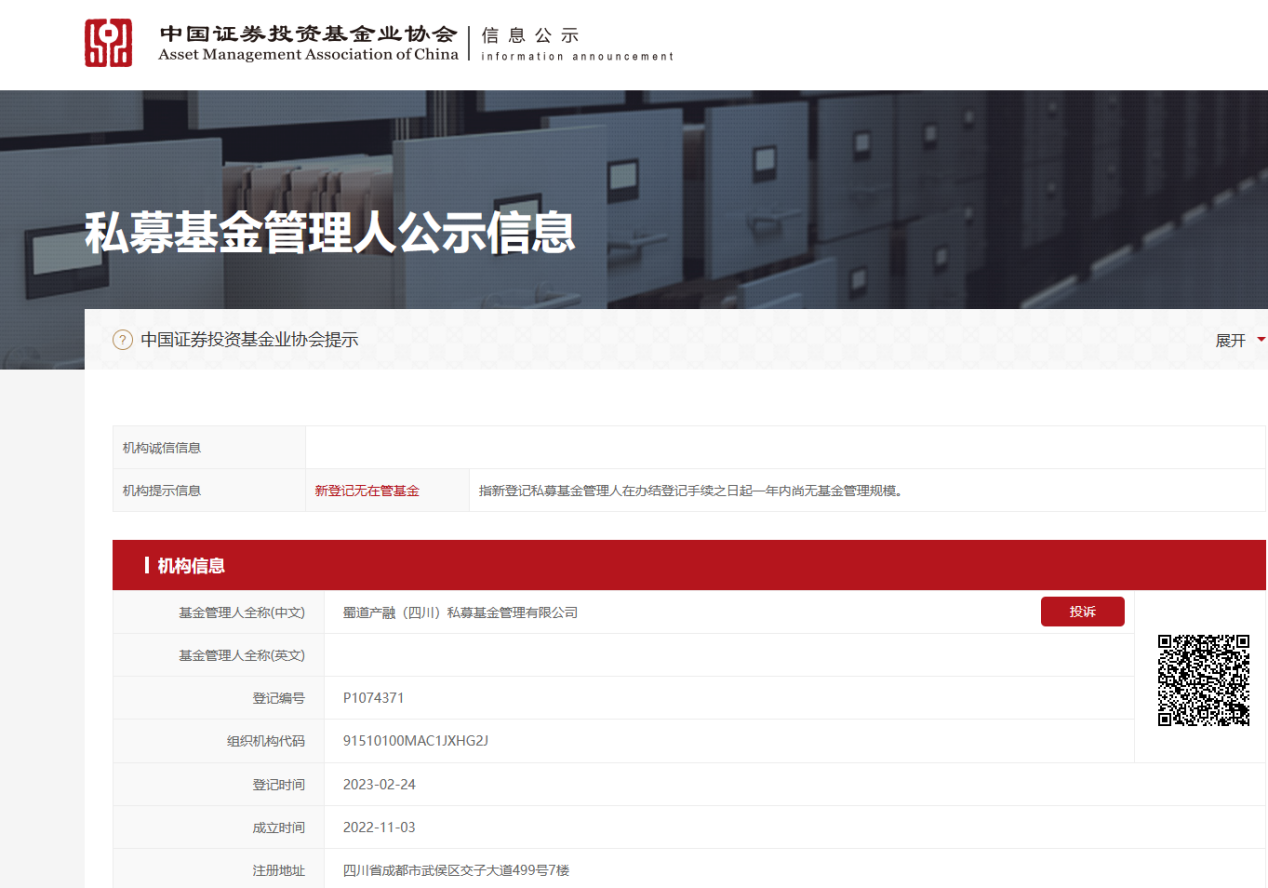The image size is (1268, 888).
Task: Click the 新登记无在管基金 notice label
Action: [367, 491]
